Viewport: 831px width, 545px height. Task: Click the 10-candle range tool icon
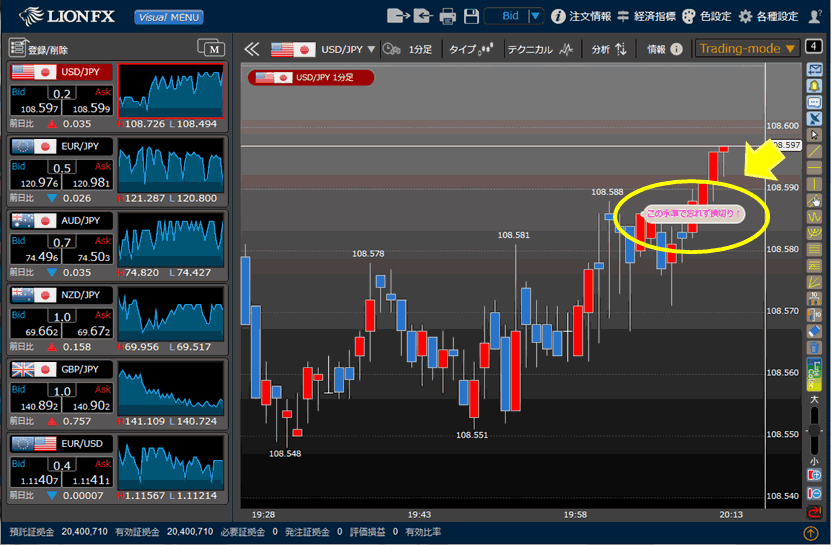point(814,298)
